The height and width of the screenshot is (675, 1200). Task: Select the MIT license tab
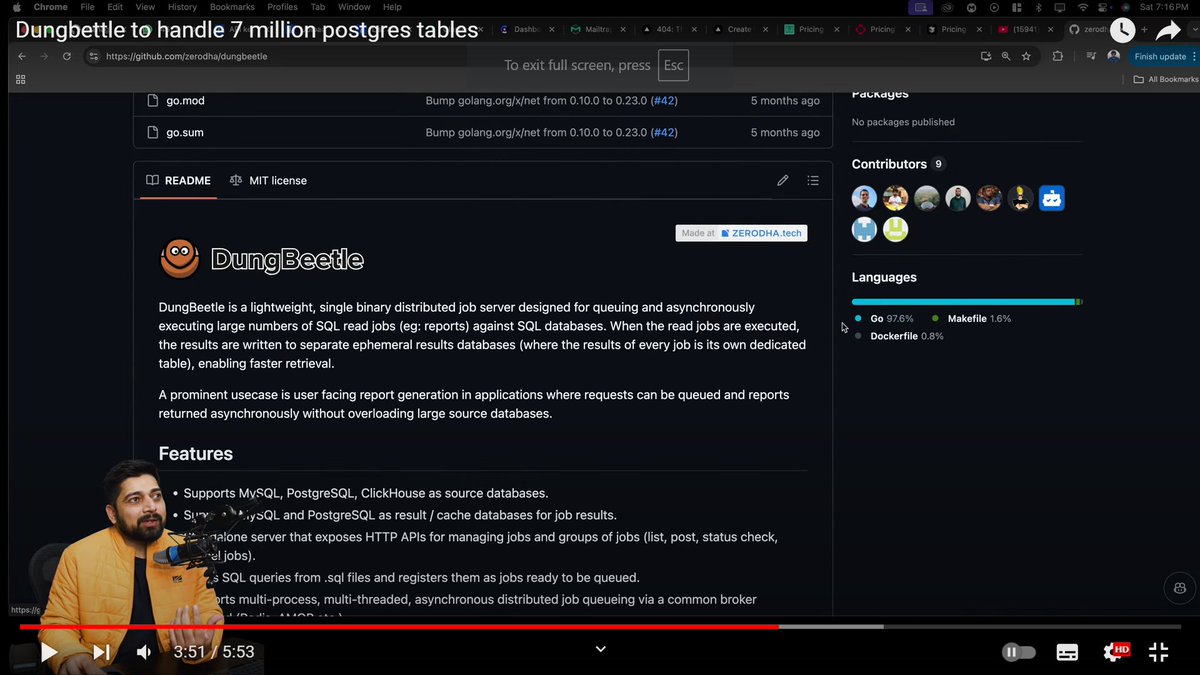click(268, 180)
